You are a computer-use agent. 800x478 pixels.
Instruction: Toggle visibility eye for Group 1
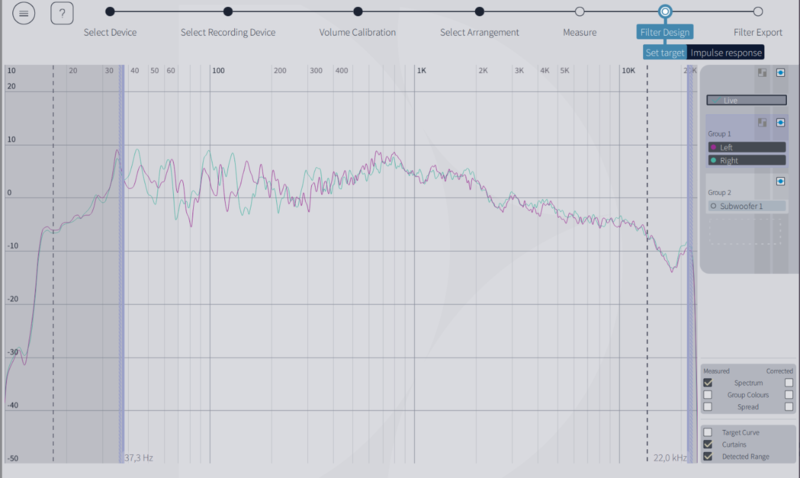pos(781,122)
